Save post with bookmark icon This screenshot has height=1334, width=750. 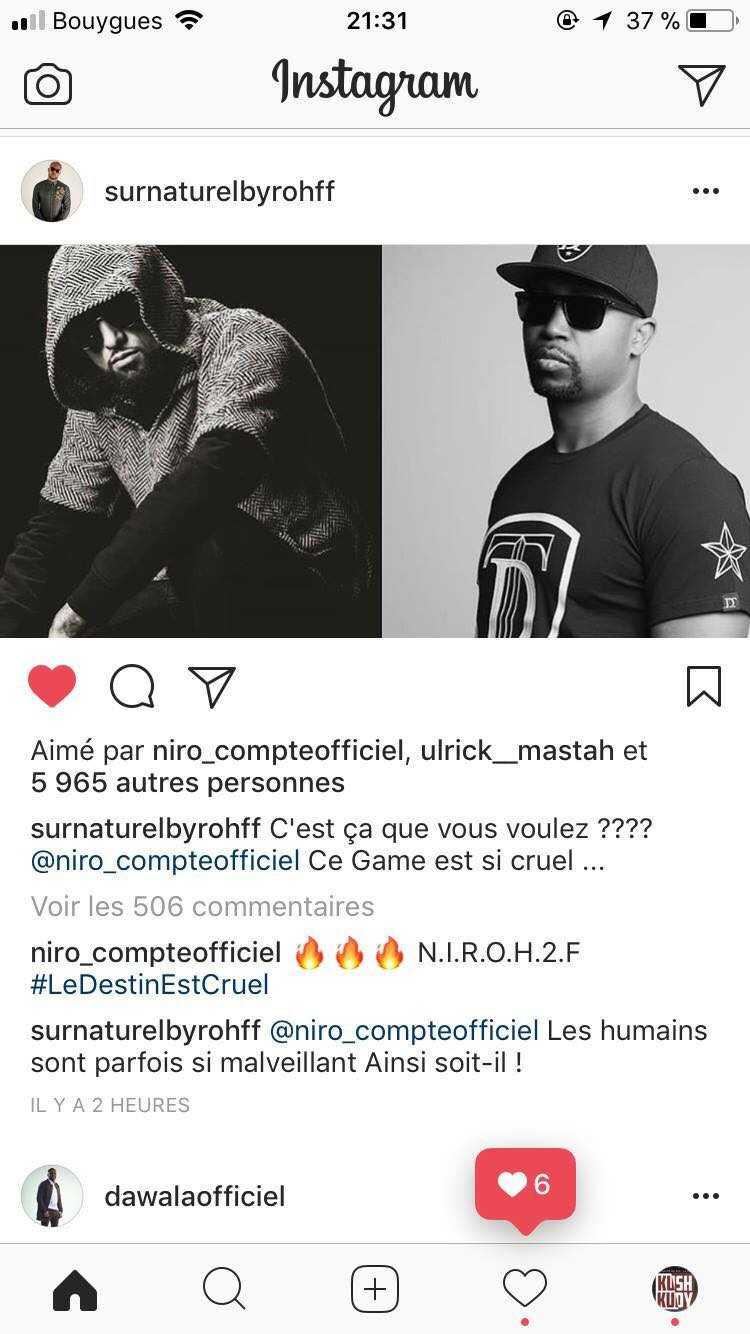pos(704,686)
